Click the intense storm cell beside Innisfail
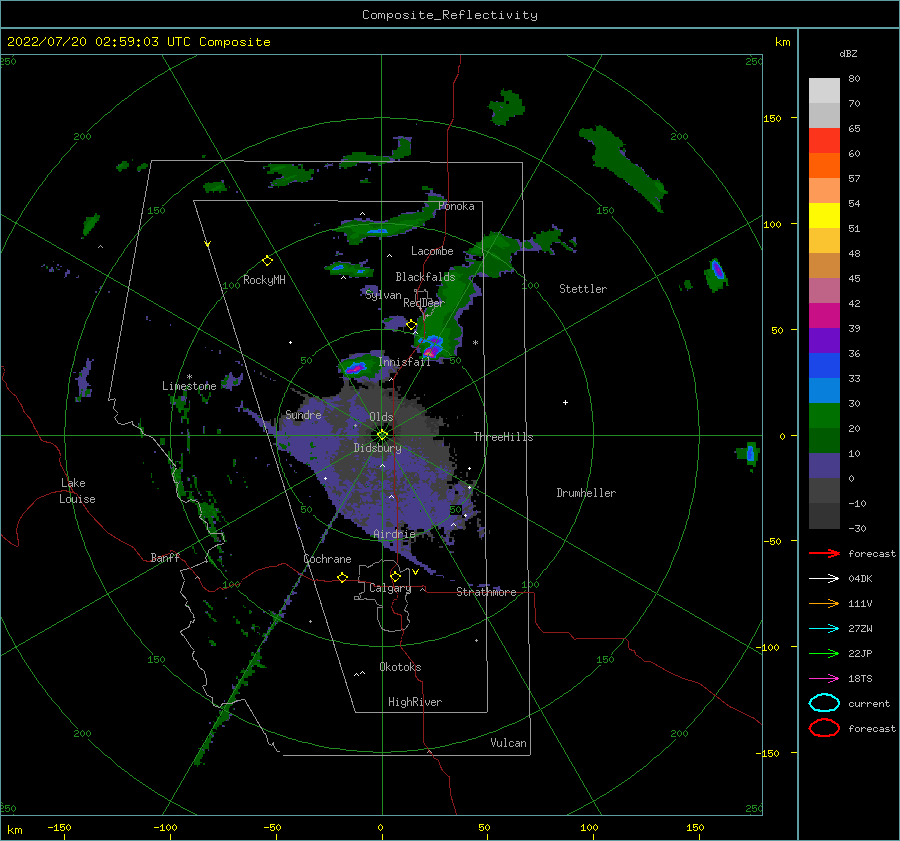The height and width of the screenshot is (841, 900). click(x=356, y=367)
